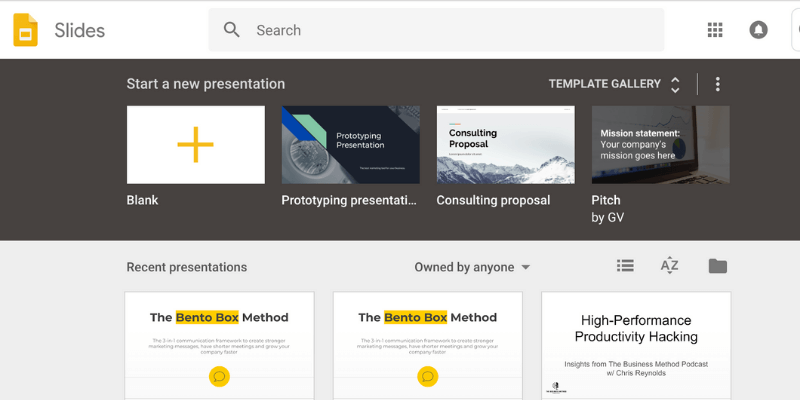
Task: Create a new Blank presentation
Action: click(196, 145)
